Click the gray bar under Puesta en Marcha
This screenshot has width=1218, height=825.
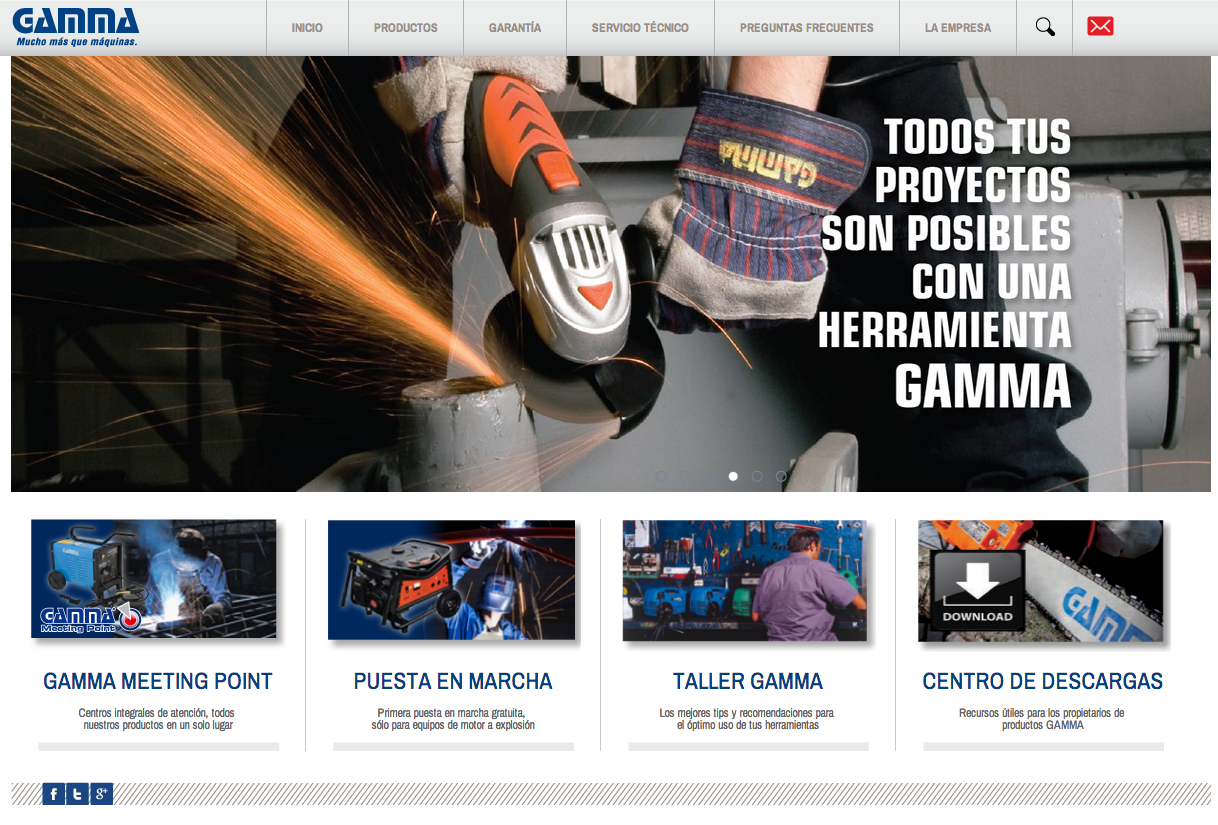click(453, 746)
